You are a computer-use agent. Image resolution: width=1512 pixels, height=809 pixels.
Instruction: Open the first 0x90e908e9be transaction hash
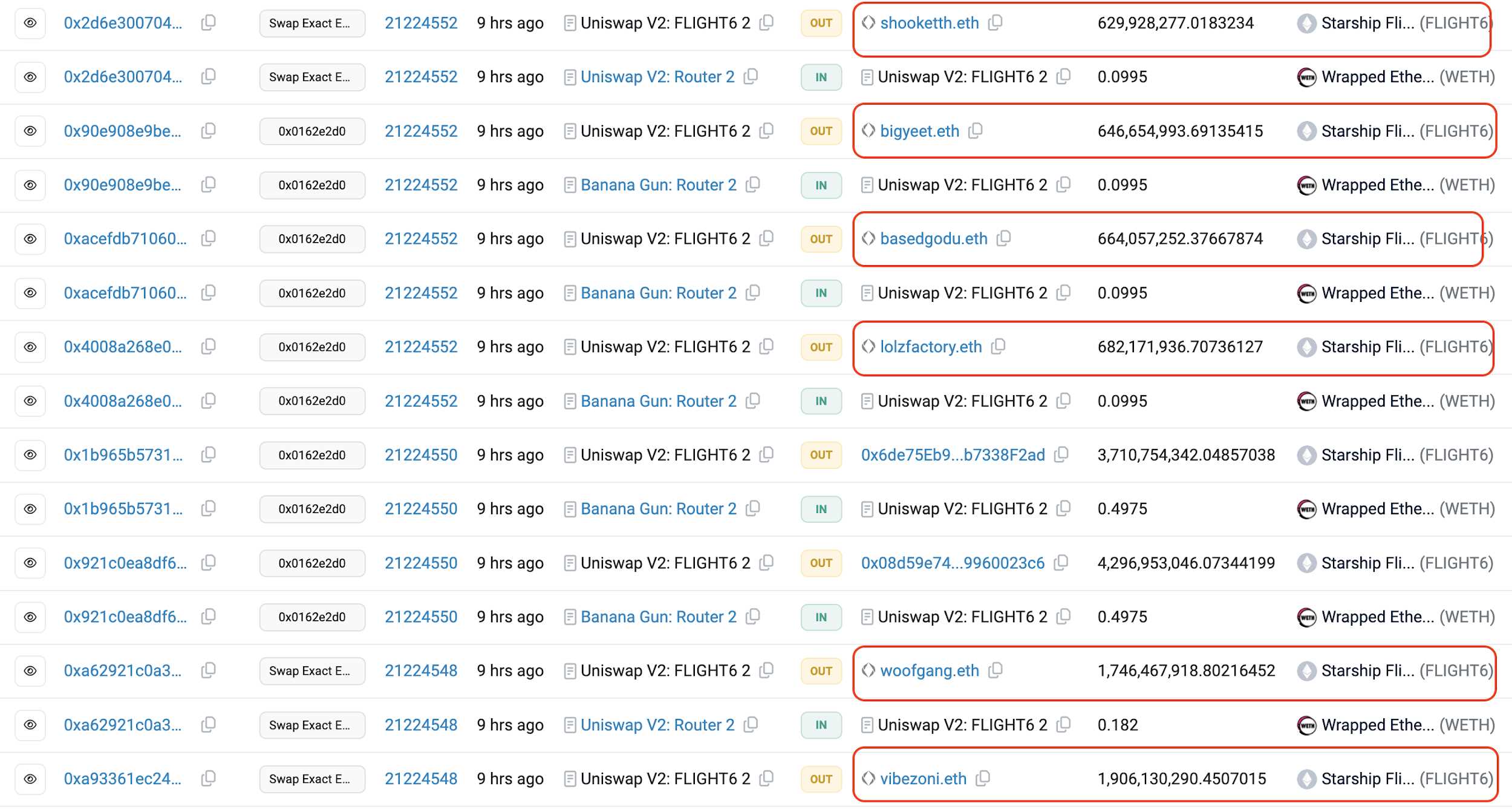click(123, 131)
